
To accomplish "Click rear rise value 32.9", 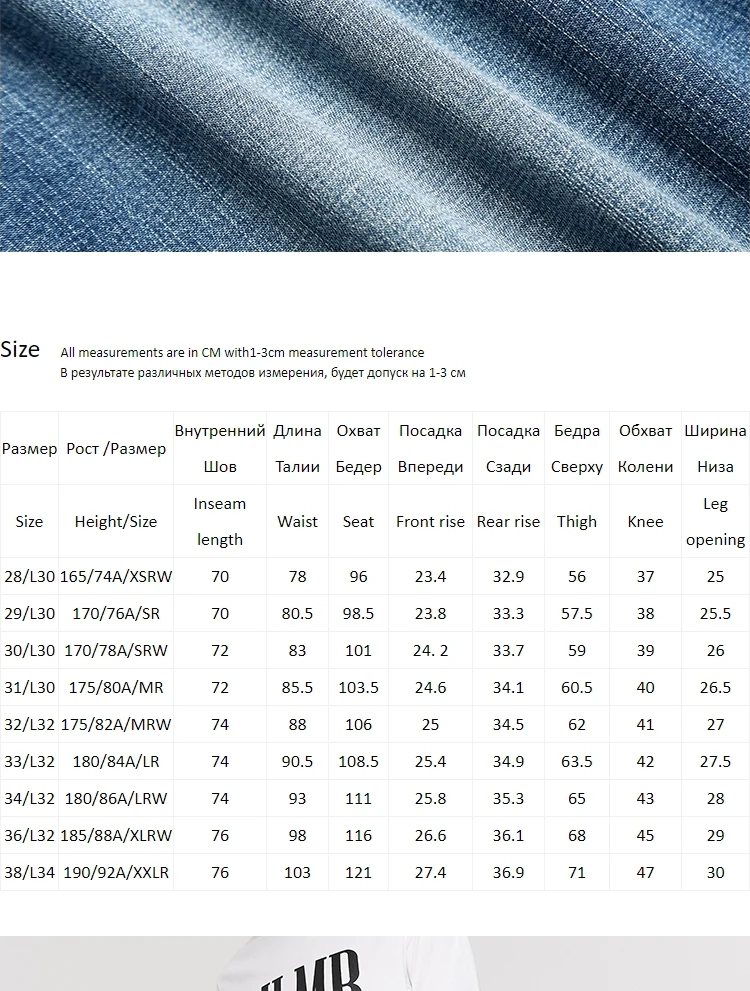I will [x=508, y=576].
